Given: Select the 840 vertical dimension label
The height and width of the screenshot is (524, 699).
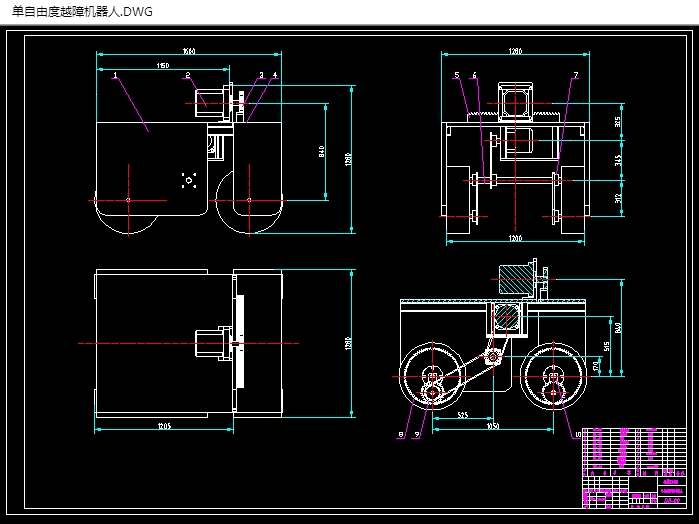Looking at the screenshot, I should point(322,151).
